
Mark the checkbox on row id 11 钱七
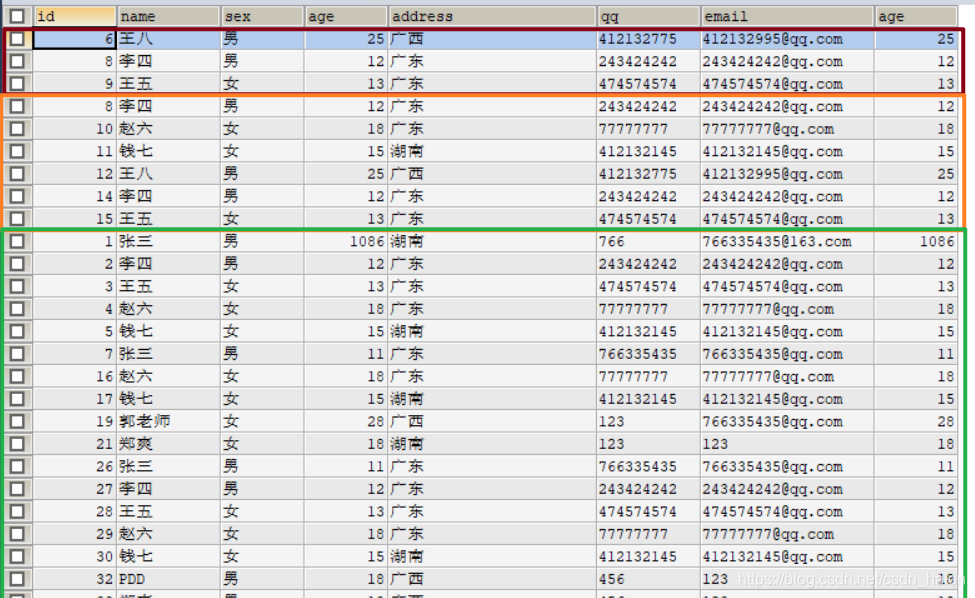click(x=17, y=151)
